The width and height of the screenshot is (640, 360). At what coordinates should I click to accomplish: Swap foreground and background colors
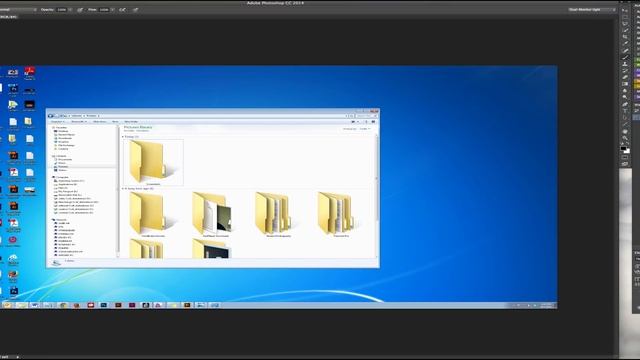click(x=628, y=144)
